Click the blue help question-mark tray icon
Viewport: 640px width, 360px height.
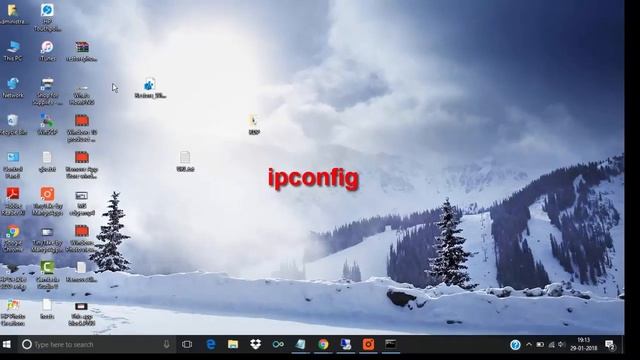[x=515, y=345]
